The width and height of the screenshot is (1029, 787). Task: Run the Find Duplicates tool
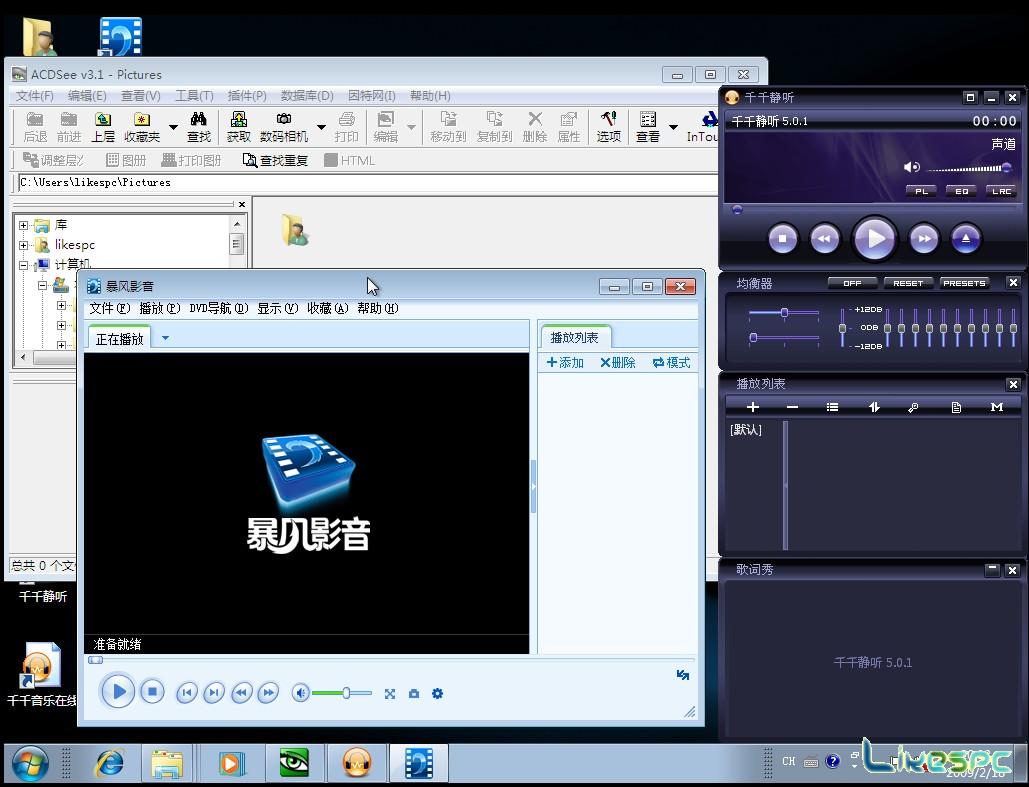[273, 160]
